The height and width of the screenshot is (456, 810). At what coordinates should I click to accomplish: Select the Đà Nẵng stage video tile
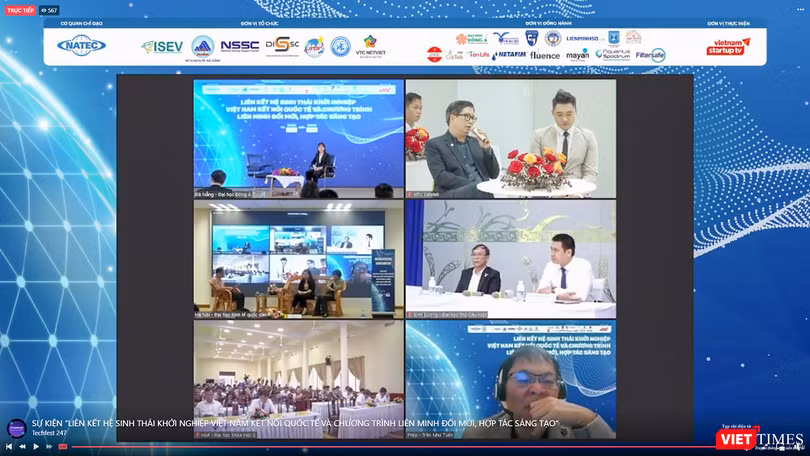point(299,138)
